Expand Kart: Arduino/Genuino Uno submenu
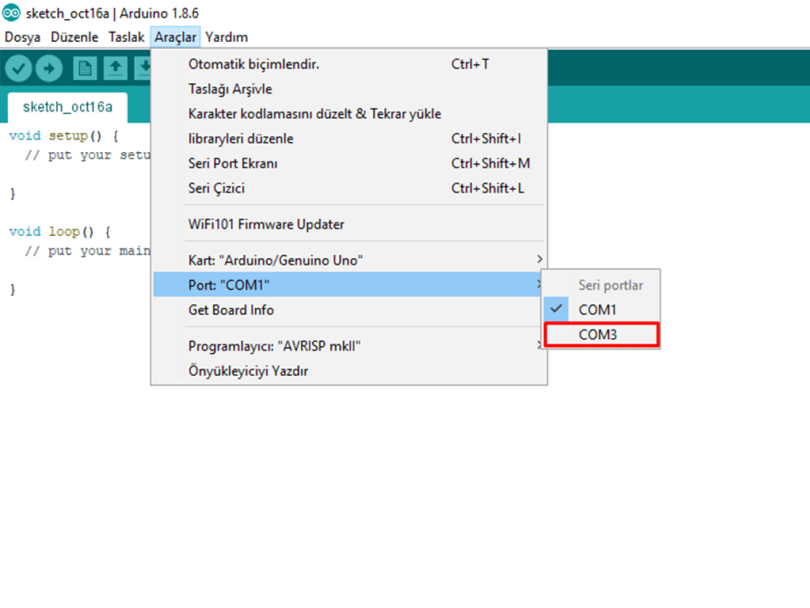 (349, 260)
